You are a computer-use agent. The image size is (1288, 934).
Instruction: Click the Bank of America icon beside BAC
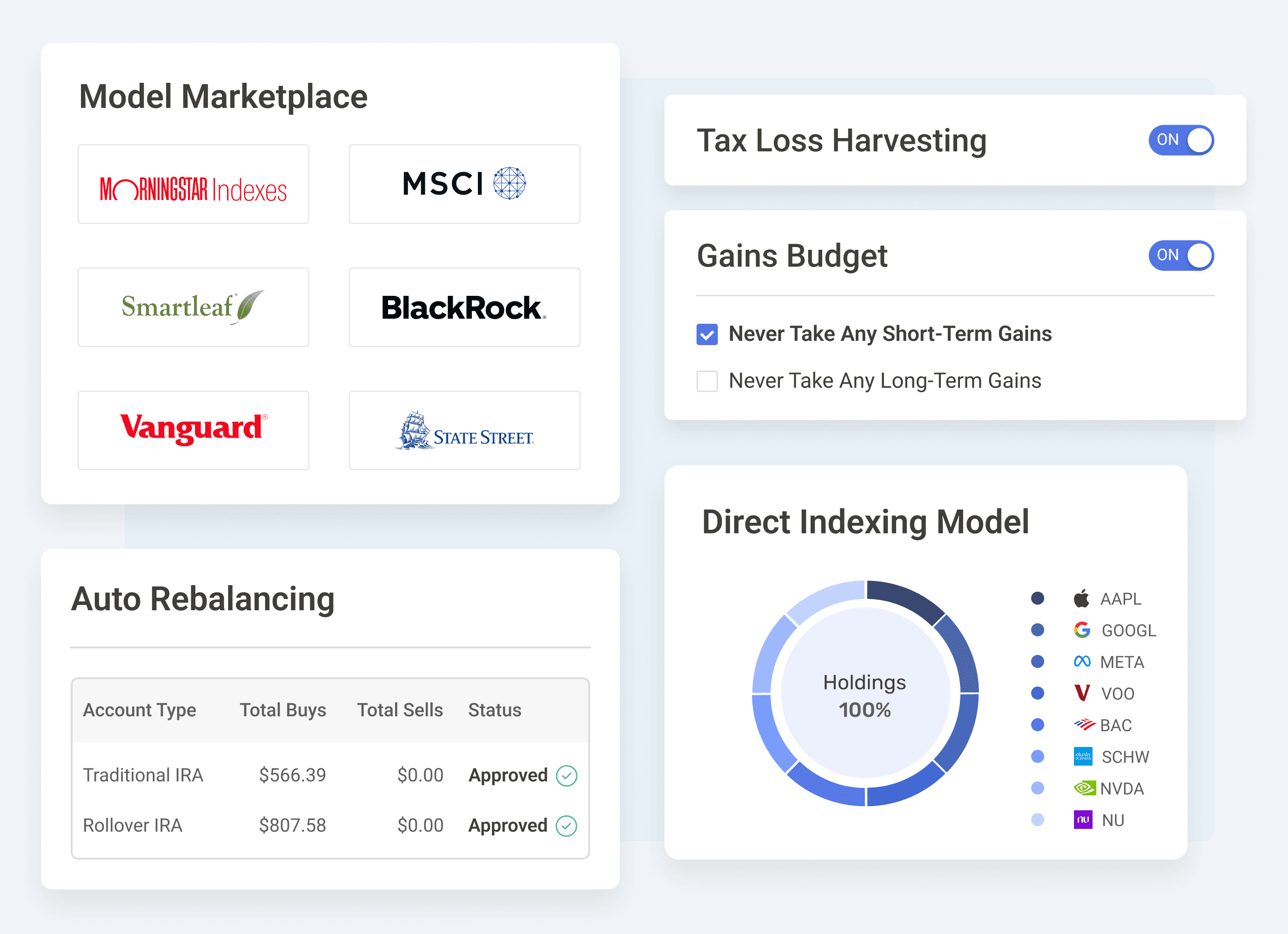coord(1084,725)
